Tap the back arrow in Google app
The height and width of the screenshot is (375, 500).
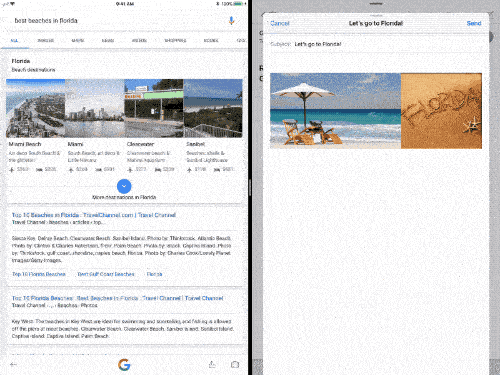tap(13, 364)
